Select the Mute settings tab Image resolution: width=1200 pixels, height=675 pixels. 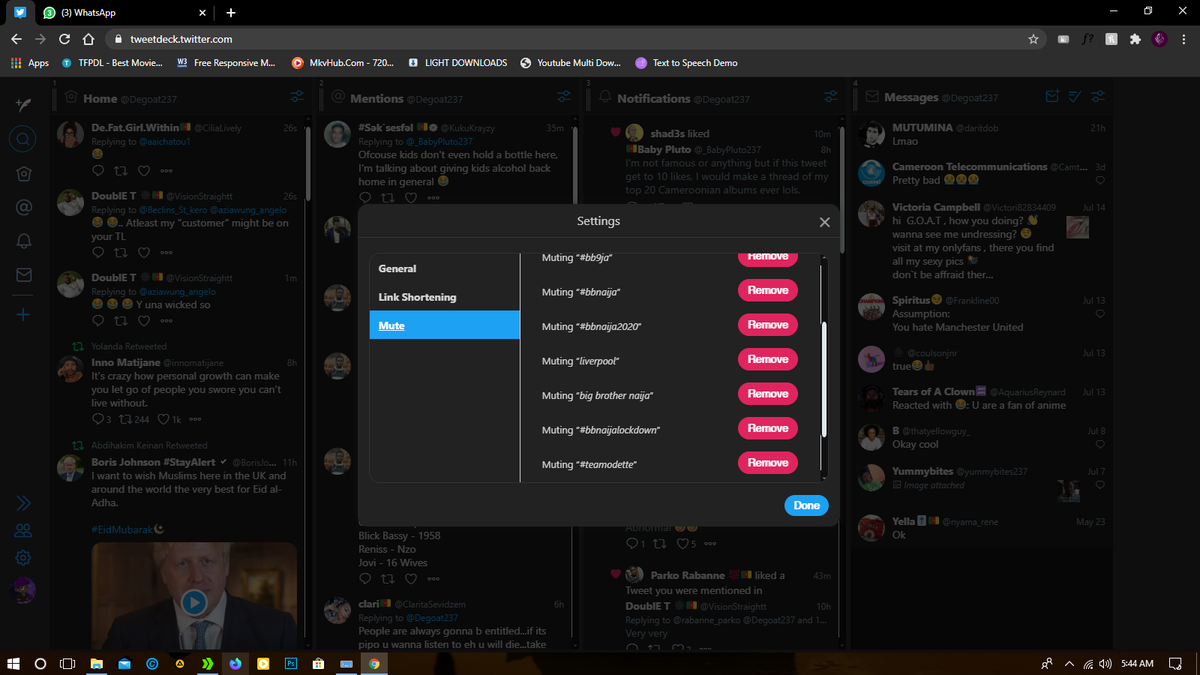point(445,325)
